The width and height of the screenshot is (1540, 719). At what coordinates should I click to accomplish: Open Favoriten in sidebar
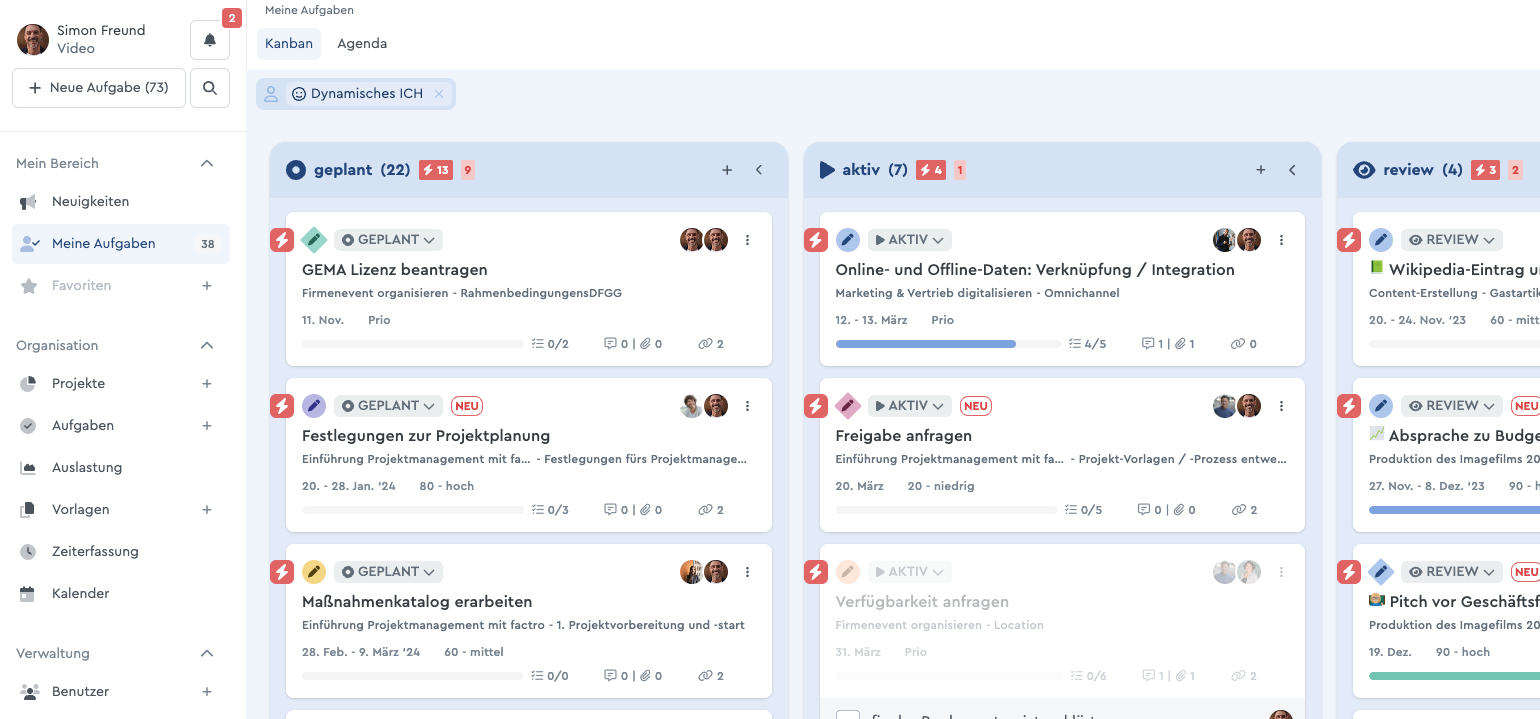coord(82,286)
